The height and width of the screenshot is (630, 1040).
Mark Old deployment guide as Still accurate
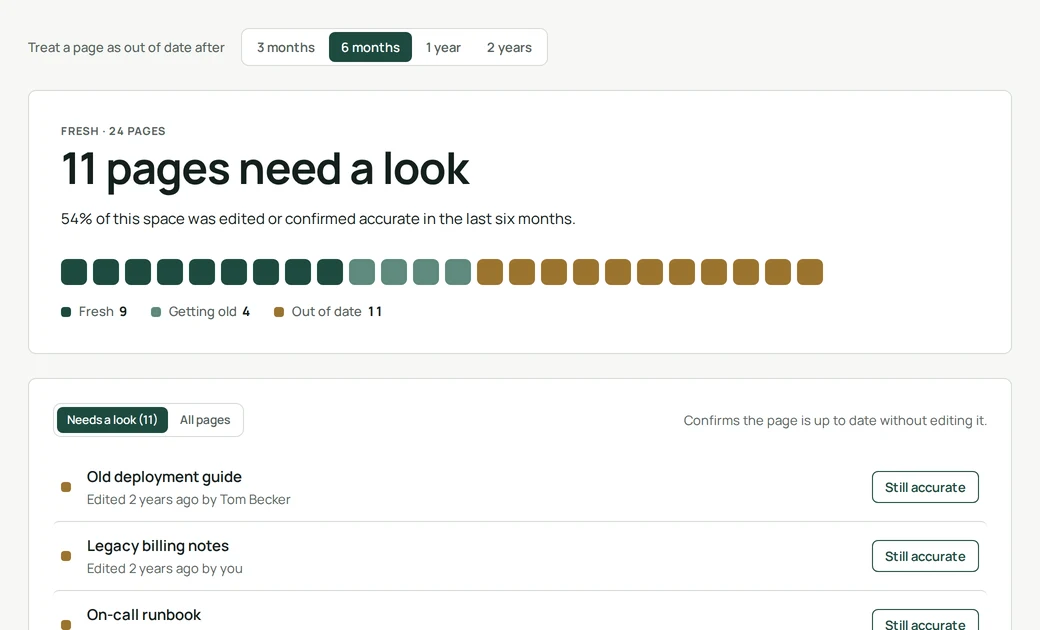[925, 487]
